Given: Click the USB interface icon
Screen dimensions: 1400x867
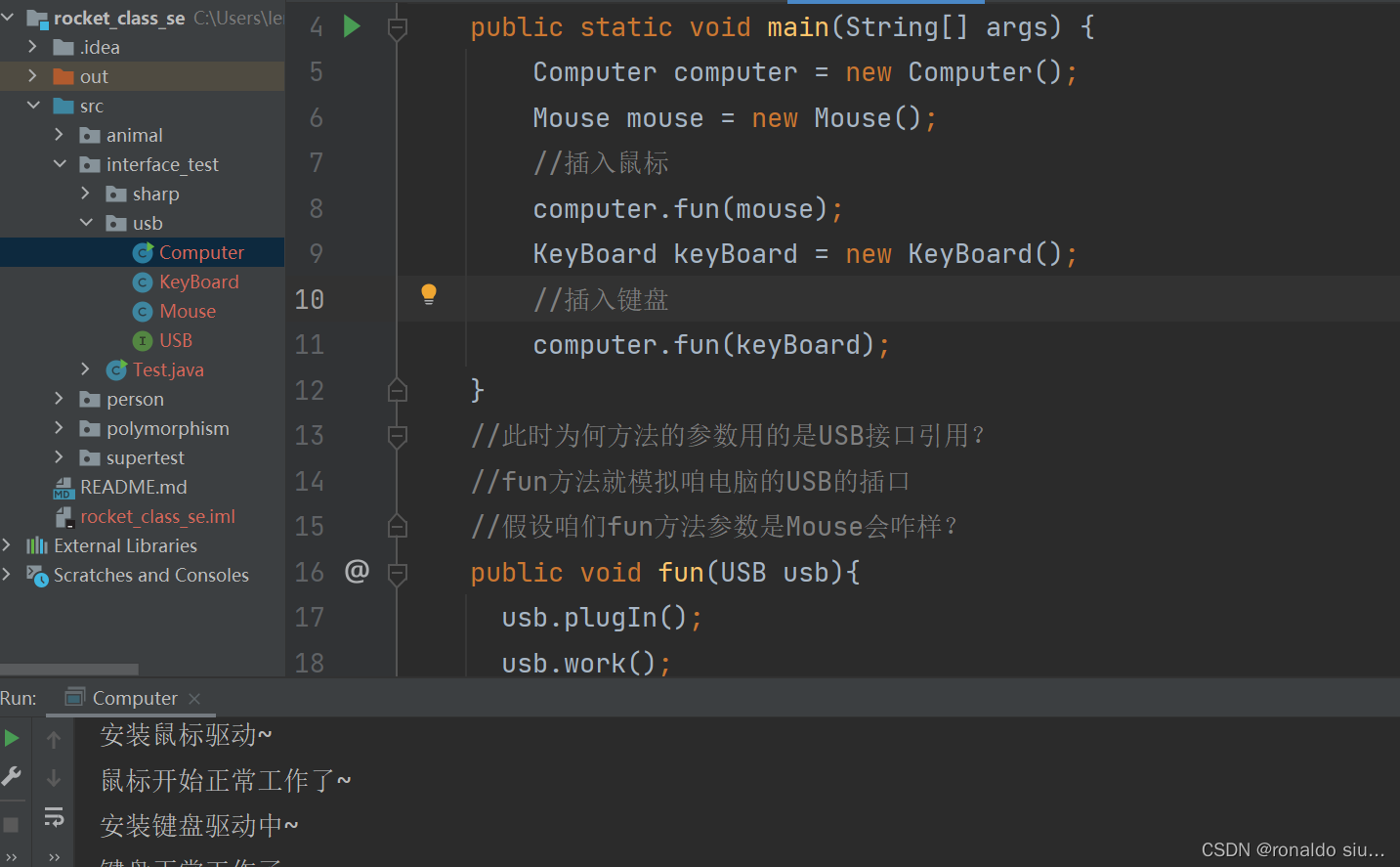Looking at the screenshot, I should click(x=143, y=340).
